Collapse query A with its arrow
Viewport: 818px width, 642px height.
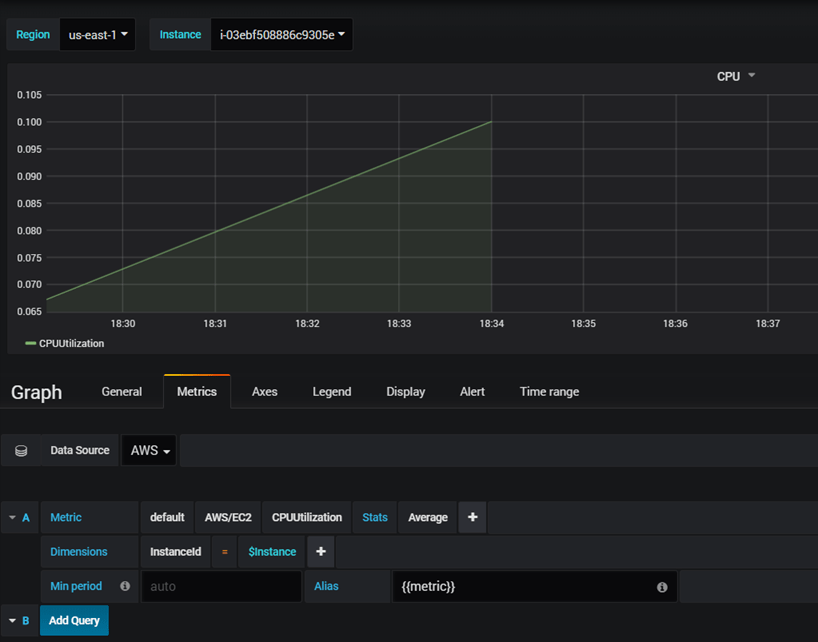pyautogui.click(x=12, y=517)
